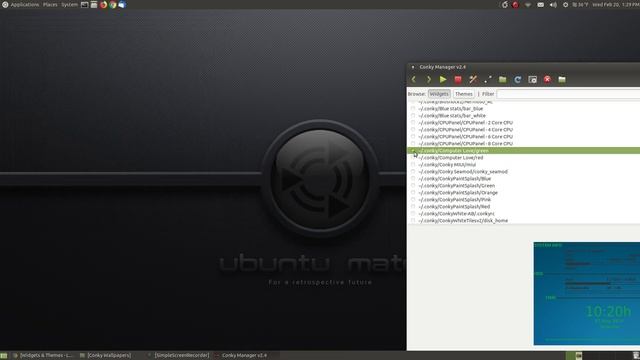The image size is (640, 360).
Task: Open the volume control in system tray
Action: coord(553,4)
